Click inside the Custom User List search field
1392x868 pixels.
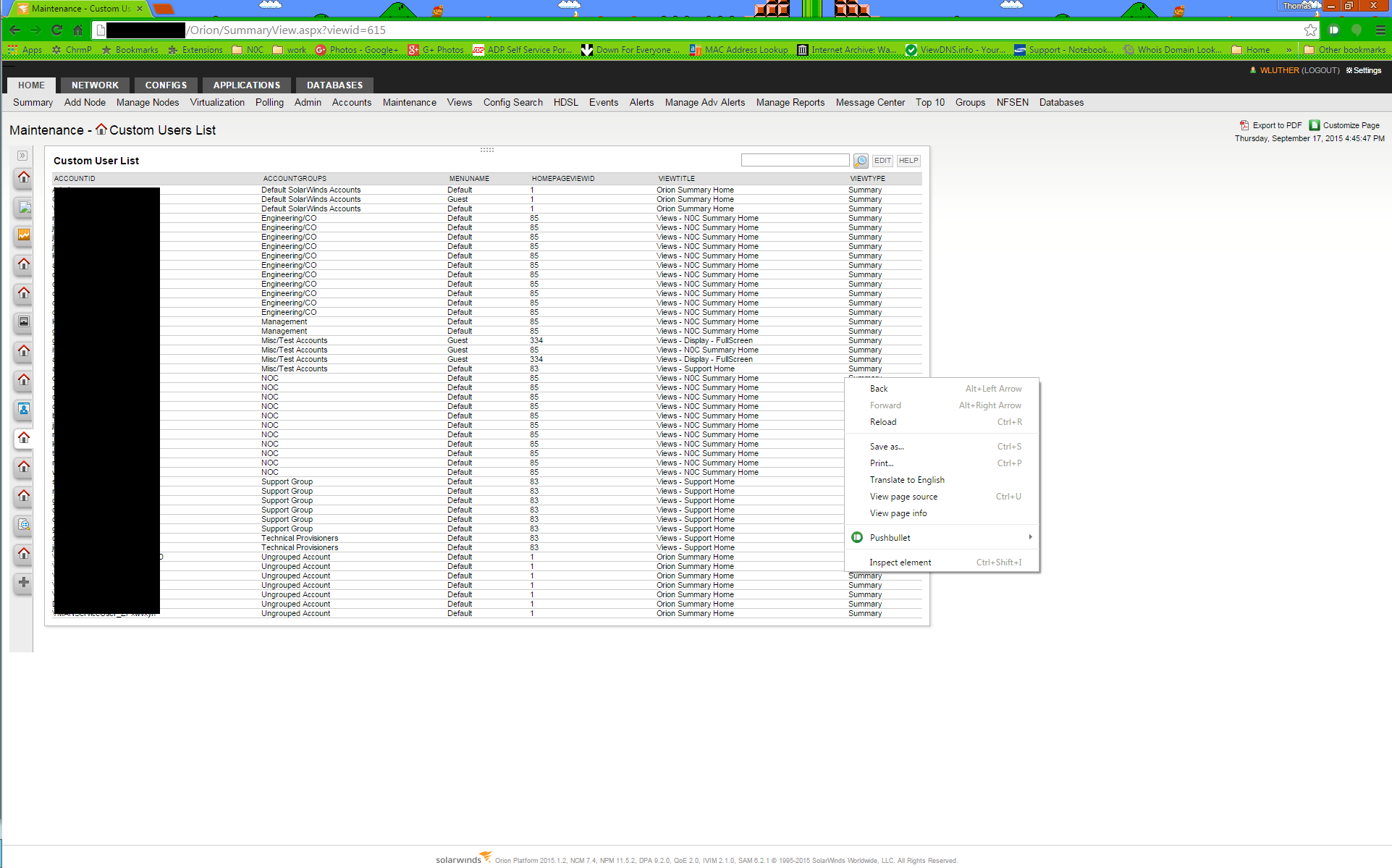794,160
